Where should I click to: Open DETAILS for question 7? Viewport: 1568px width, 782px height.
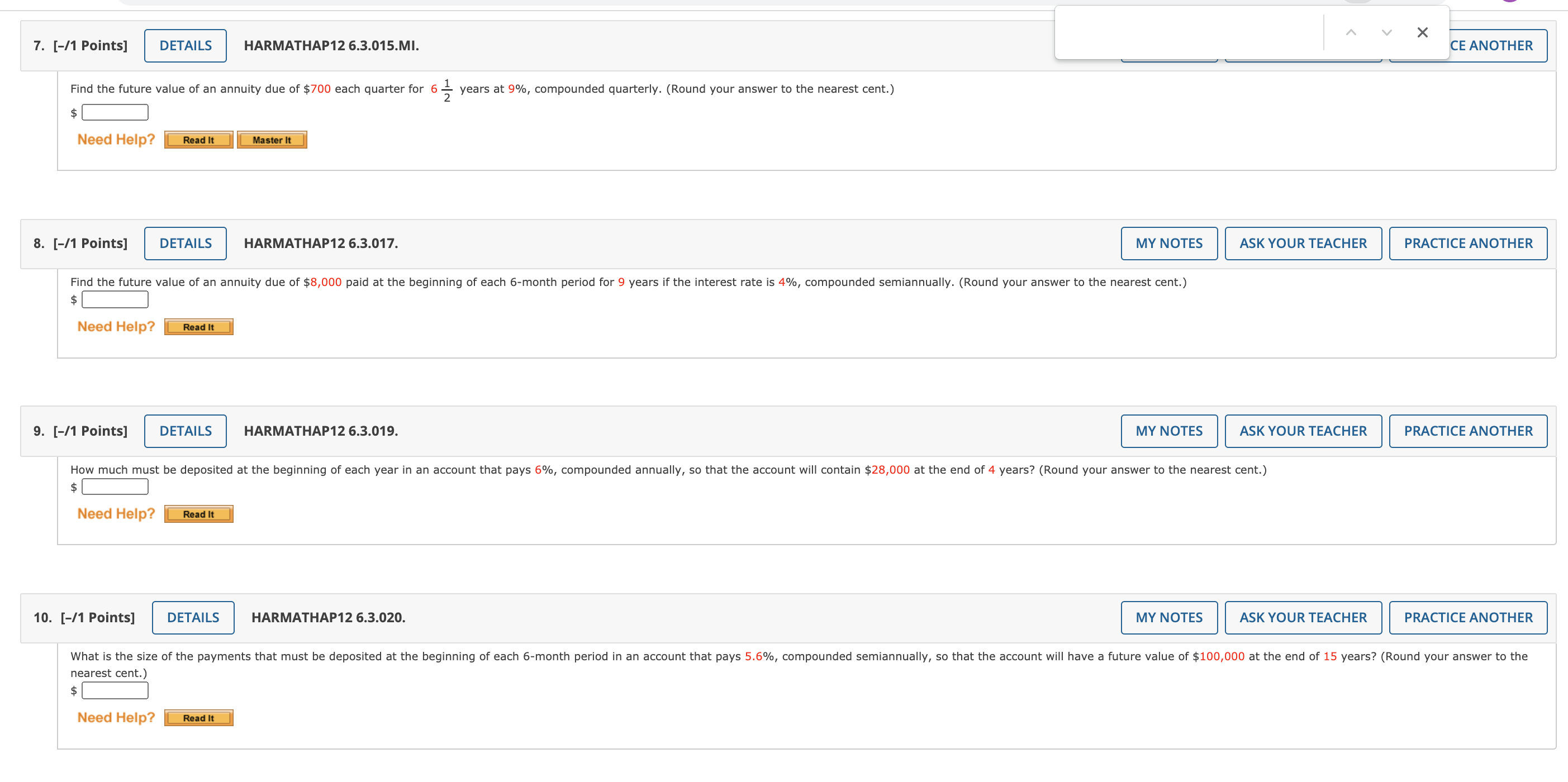point(185,46)
